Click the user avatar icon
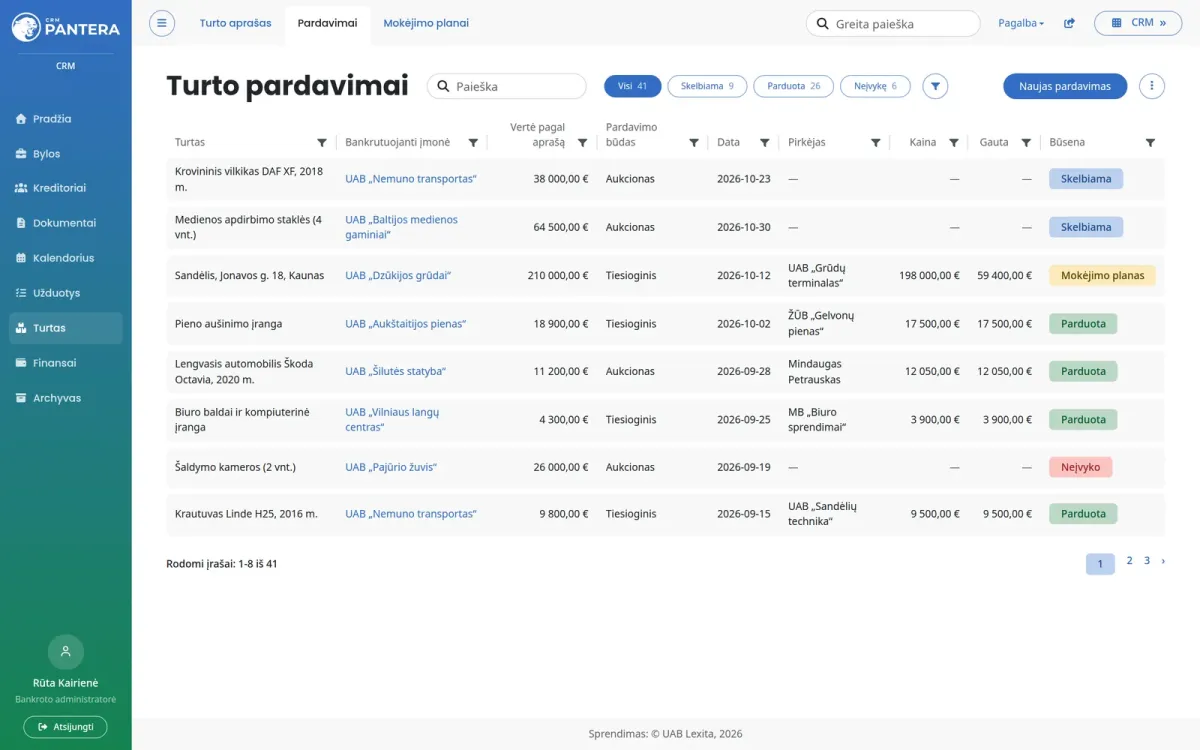1200x750 pixels. (x=66, y=652)
